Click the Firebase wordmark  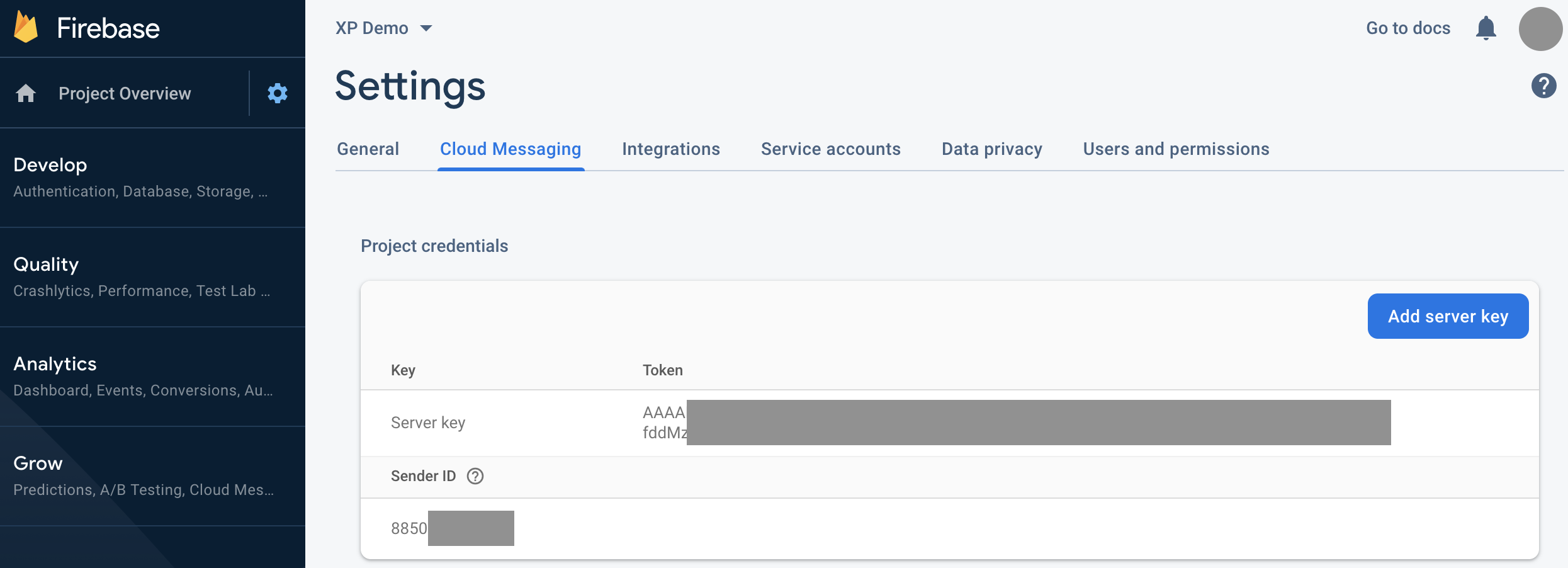[108, 28]
